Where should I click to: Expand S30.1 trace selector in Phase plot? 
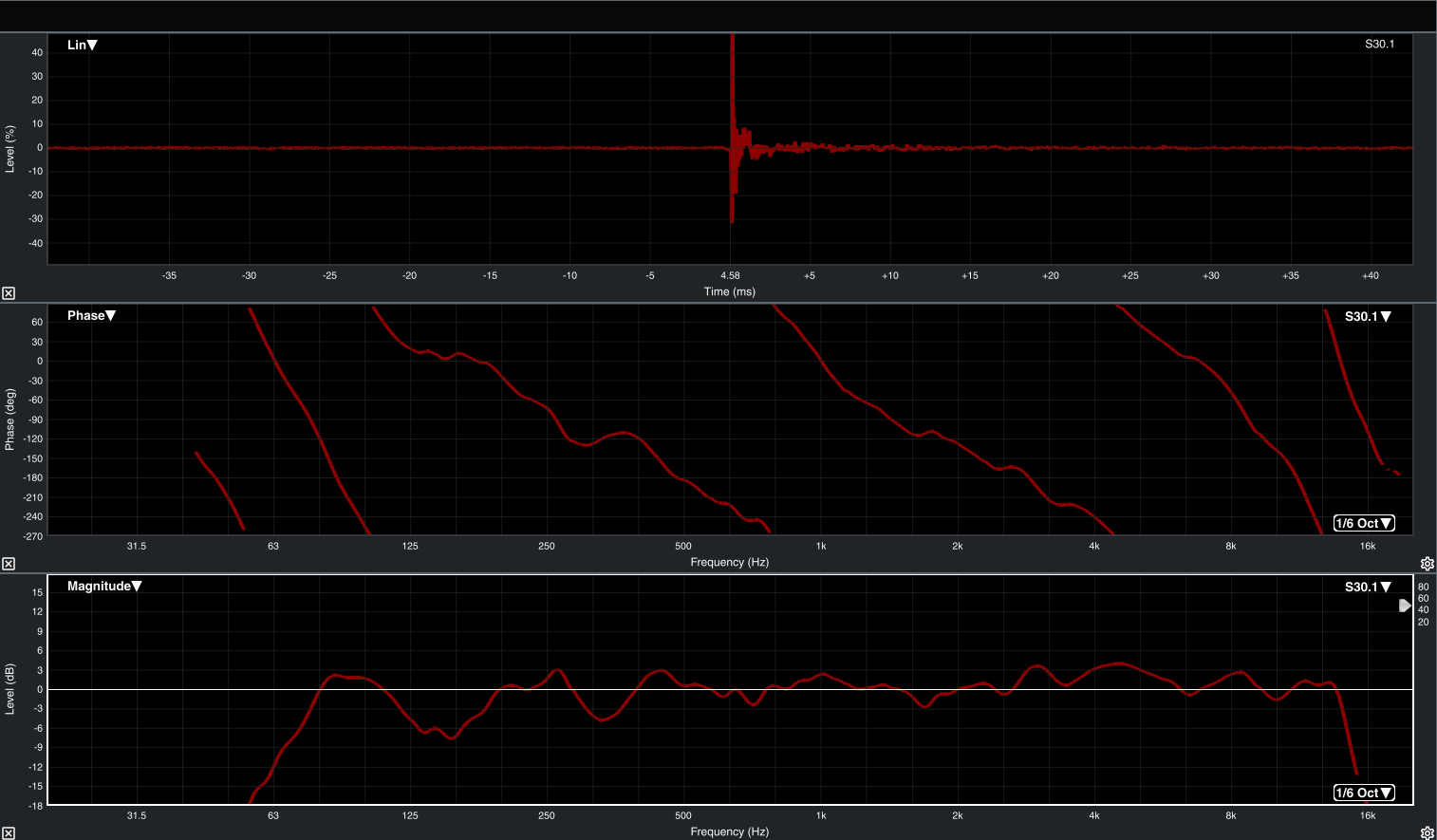click(1368, 316)
